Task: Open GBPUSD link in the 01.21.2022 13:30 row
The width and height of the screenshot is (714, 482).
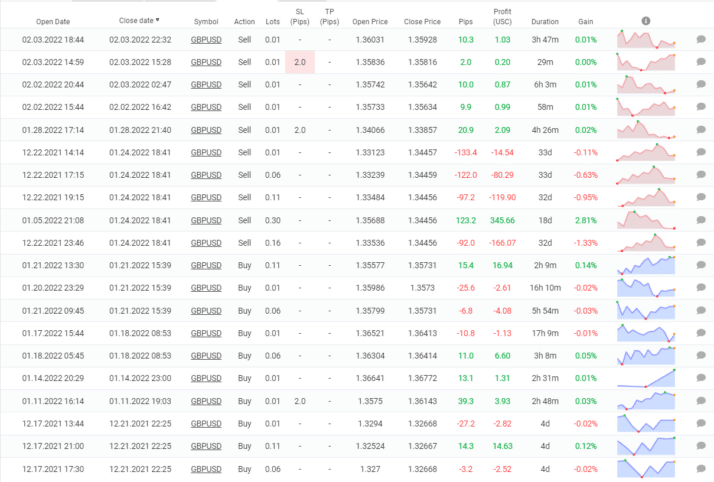Action: [x=206, y=265]
